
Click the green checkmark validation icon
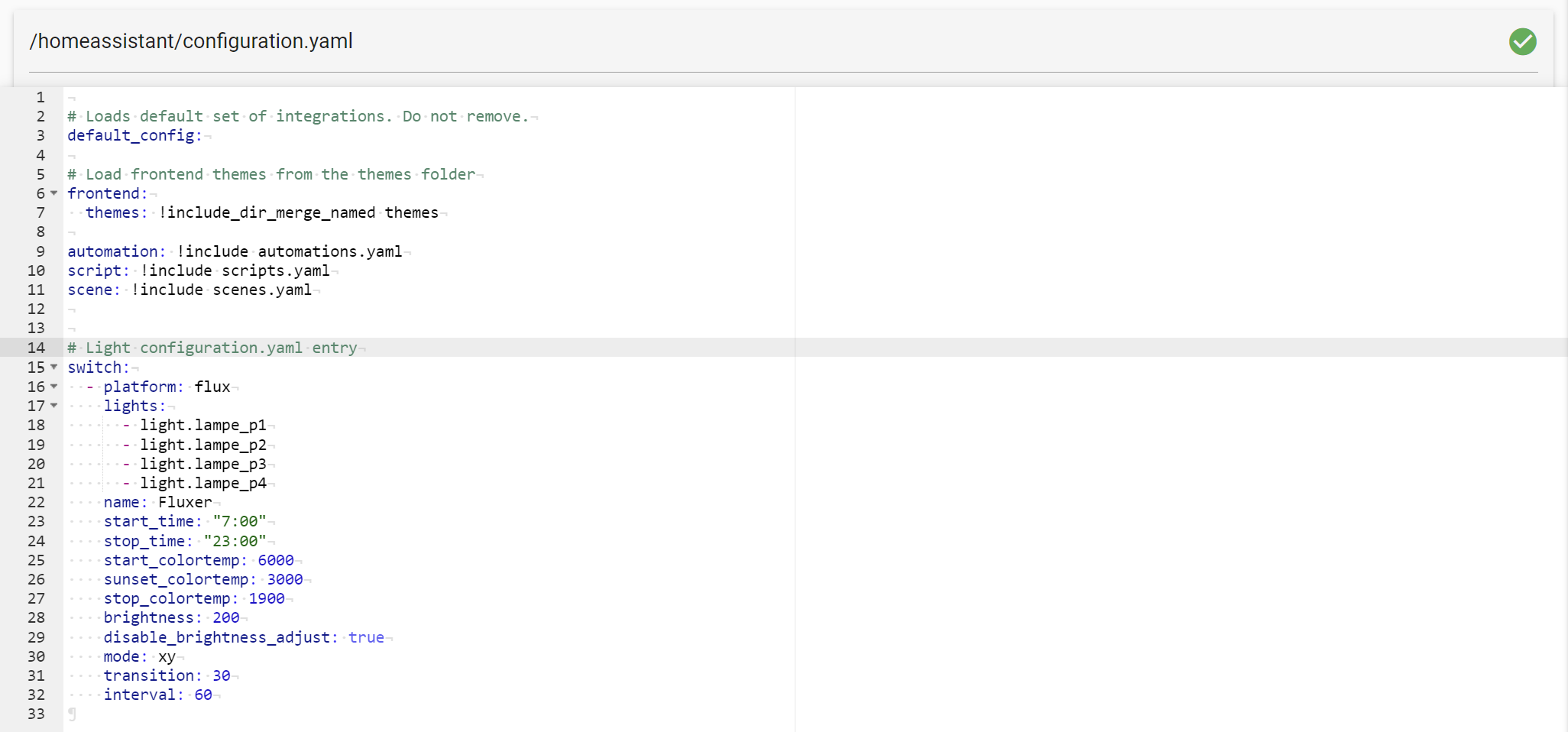[1522, 41]
